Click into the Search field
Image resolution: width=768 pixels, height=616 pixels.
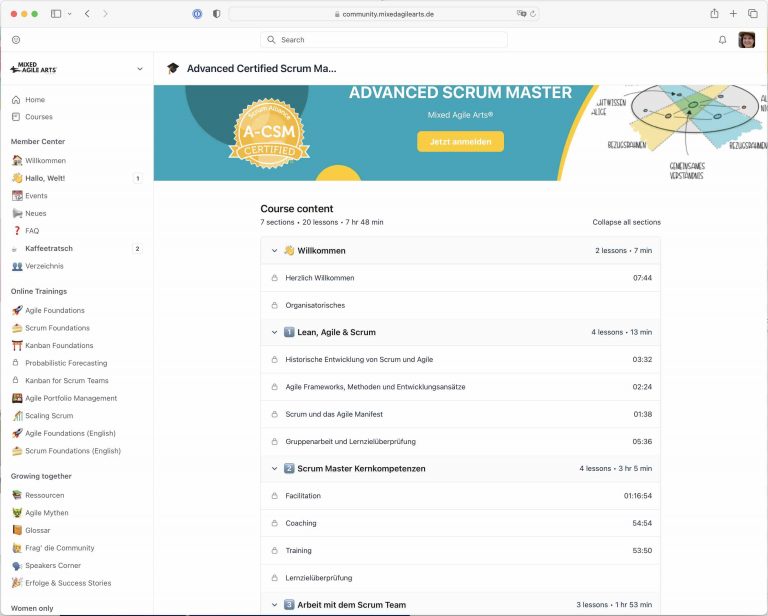384,40
